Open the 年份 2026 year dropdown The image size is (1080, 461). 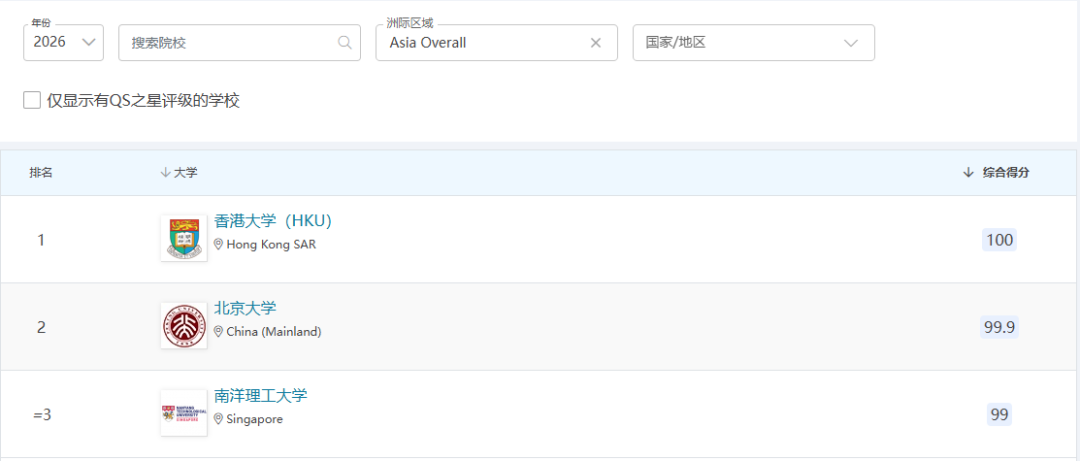click(x=63, y=42)
